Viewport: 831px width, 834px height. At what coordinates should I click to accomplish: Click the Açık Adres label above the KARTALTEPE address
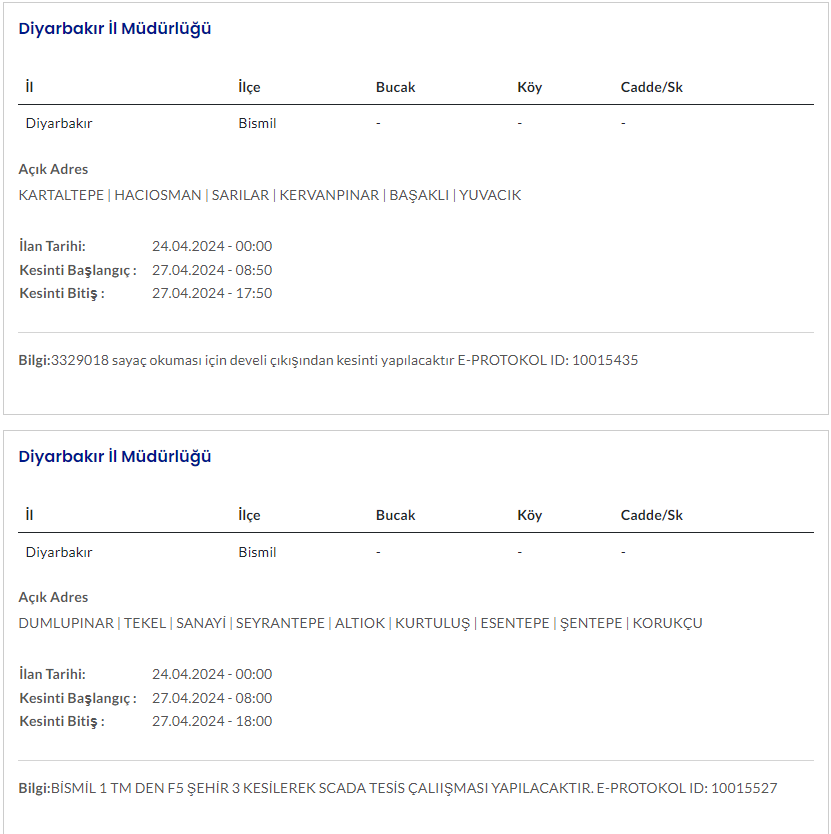pos(53,169)
